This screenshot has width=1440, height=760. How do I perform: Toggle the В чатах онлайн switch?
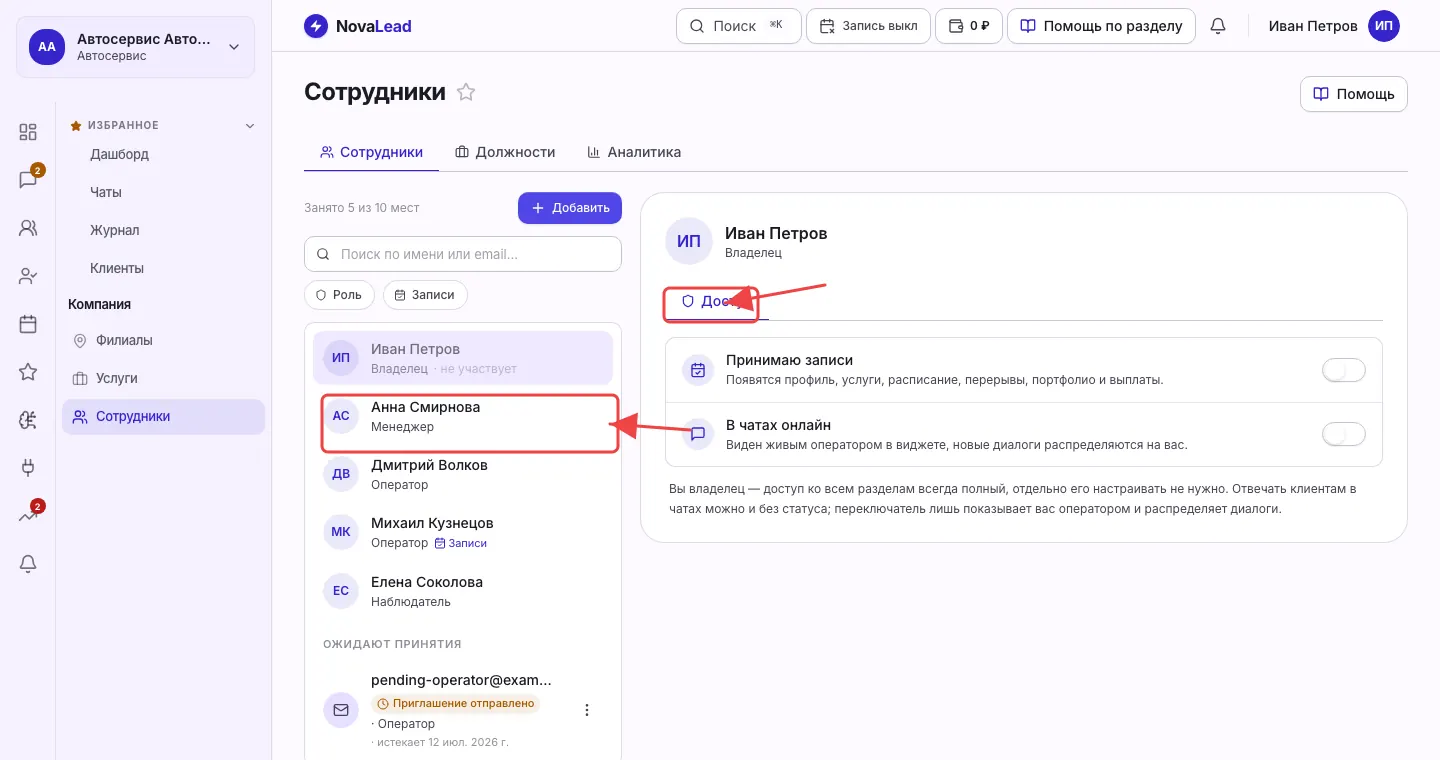click(1344, 434)
